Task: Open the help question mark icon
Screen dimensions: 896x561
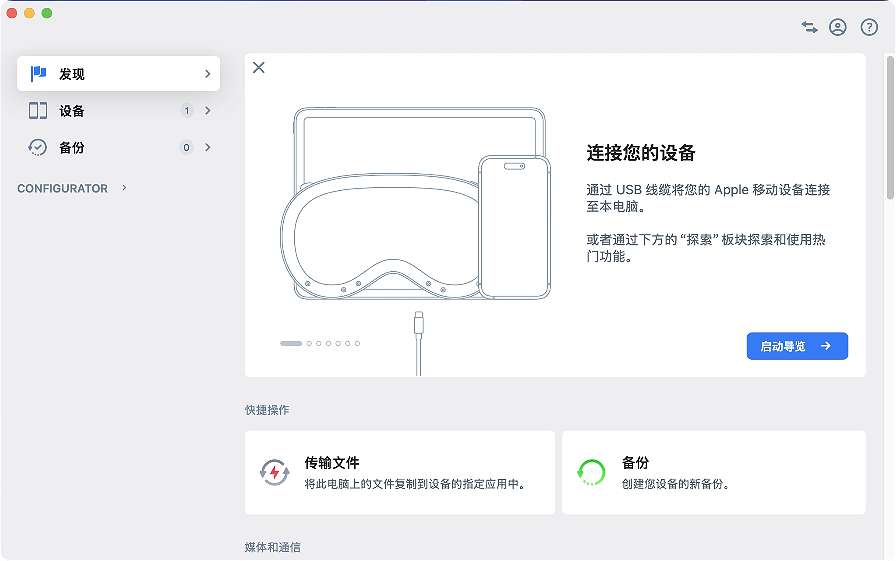Action: (869, 27)
